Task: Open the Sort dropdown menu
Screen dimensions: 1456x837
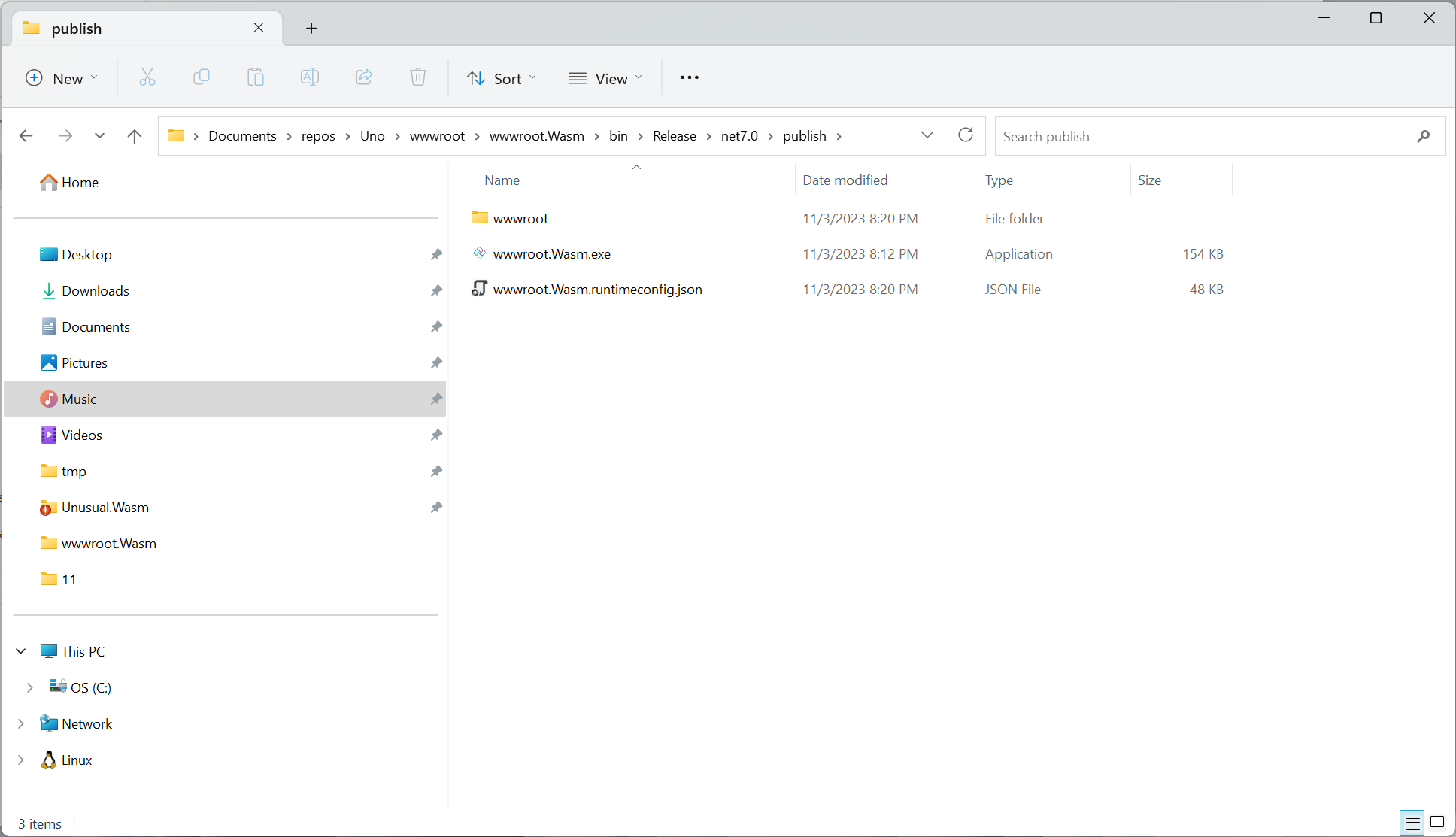Action: click(x=501, y=77)
